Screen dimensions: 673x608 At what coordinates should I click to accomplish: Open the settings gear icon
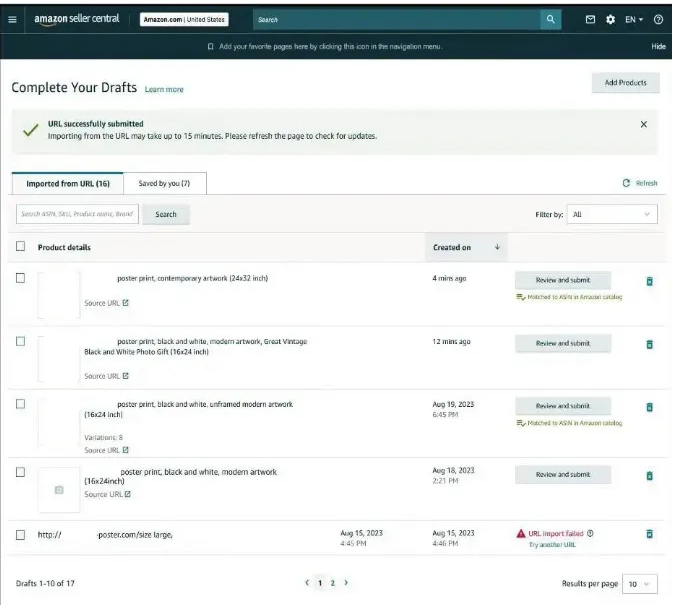(x=610, y=19)
